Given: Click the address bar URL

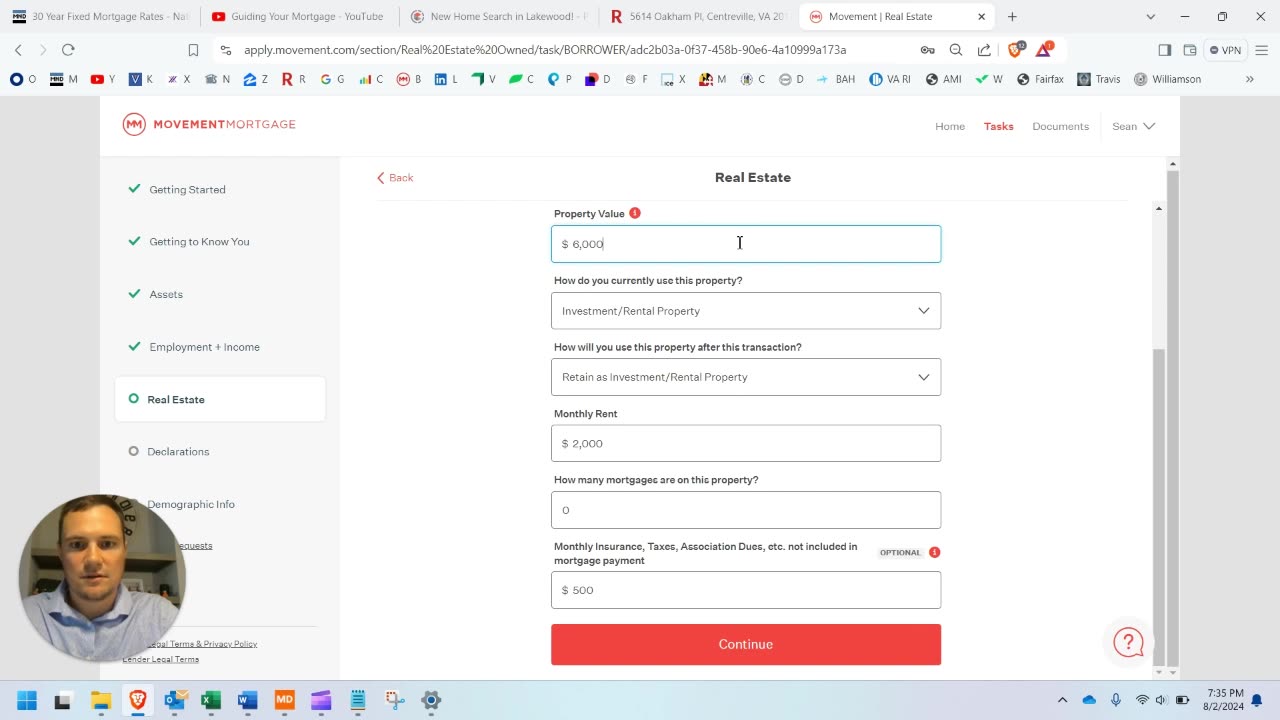Looking at the screenshot, I should click(545, 50).
